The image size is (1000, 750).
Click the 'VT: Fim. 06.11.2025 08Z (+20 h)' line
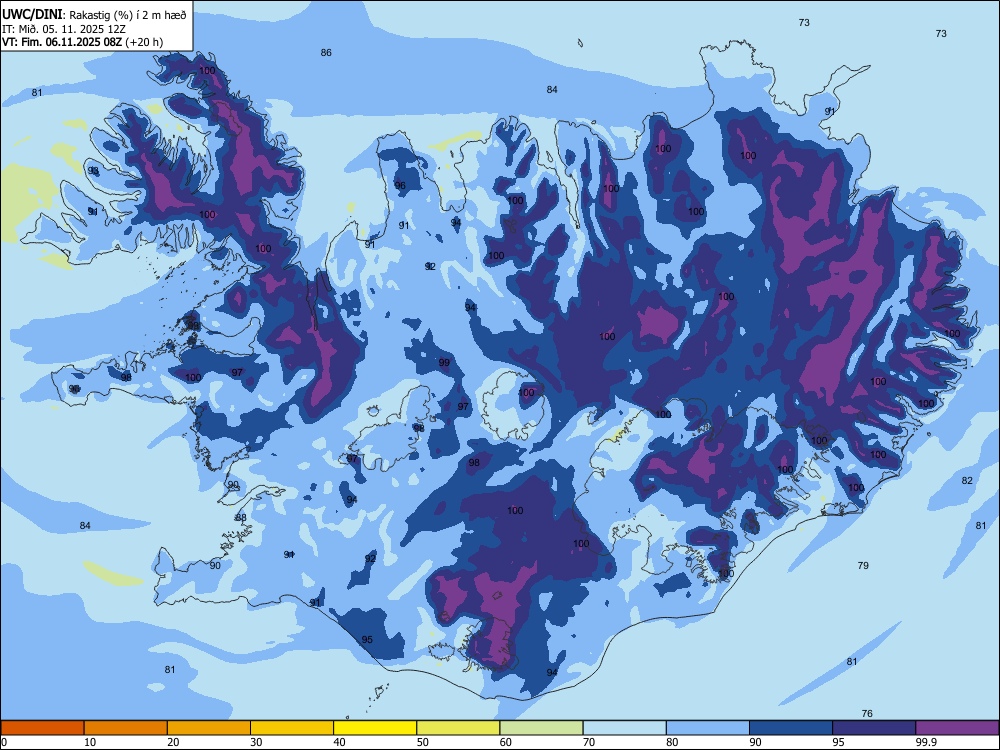tap(82, 42)
